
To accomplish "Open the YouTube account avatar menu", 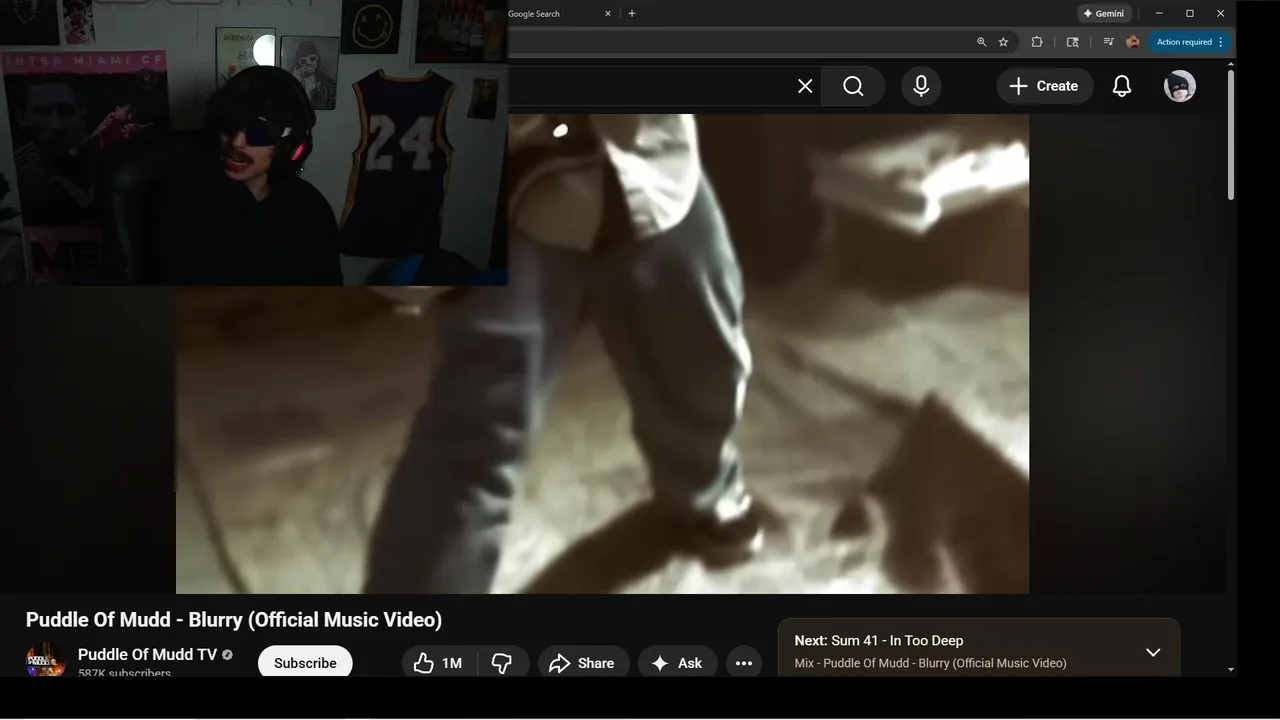I will coord(1180,86).
